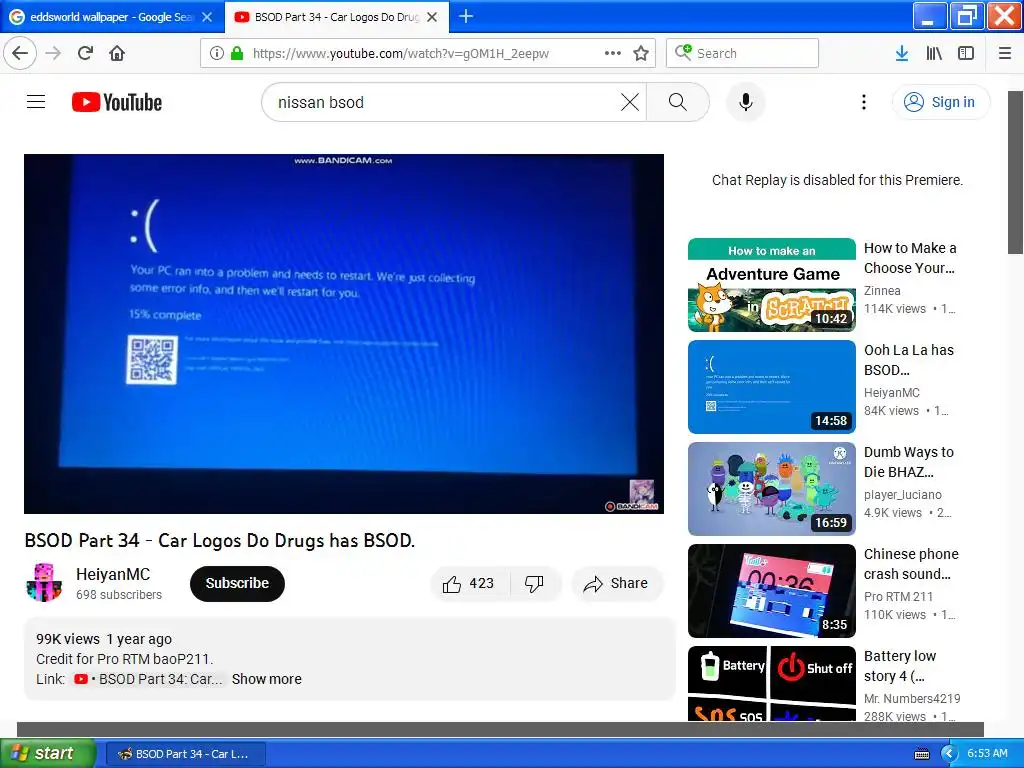
Task: Clear the YouTube search query with X
Action: click(x=630, y=102)
